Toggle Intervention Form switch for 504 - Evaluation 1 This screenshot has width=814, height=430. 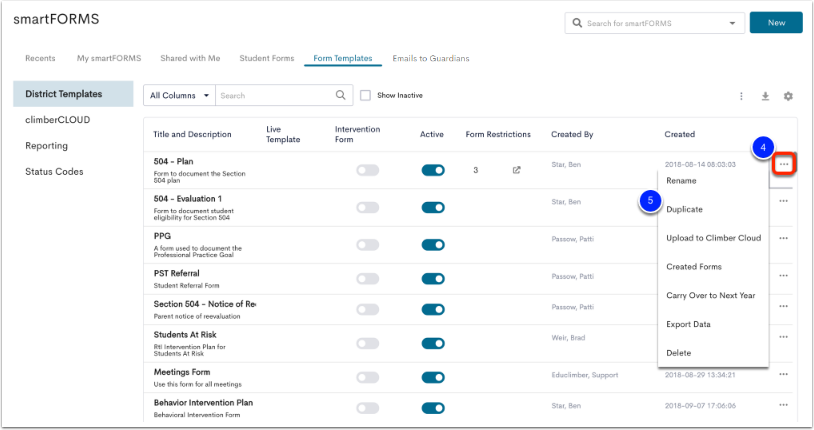368,207
